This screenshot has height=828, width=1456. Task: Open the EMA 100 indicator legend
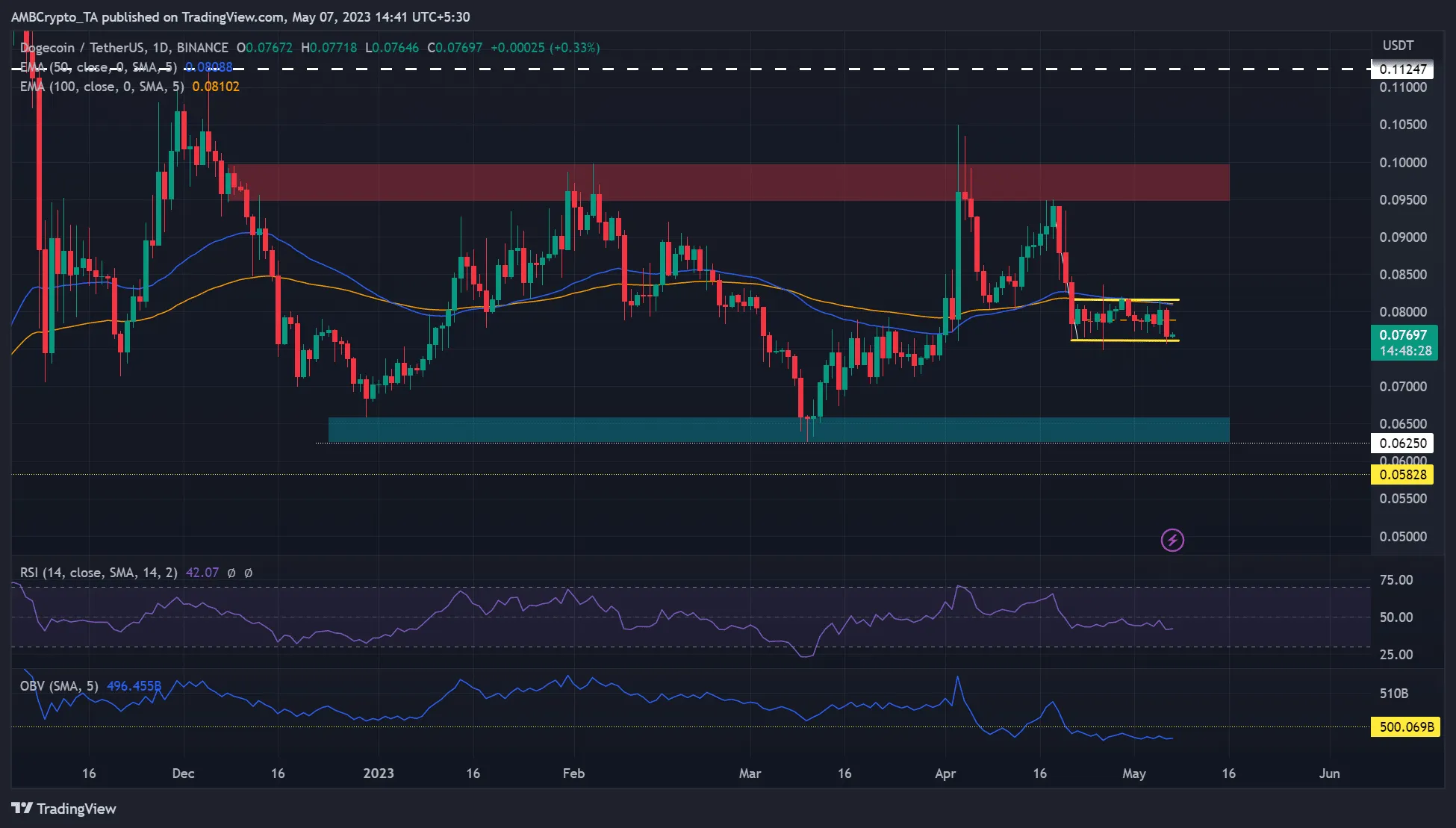click(x=102, y=87)
